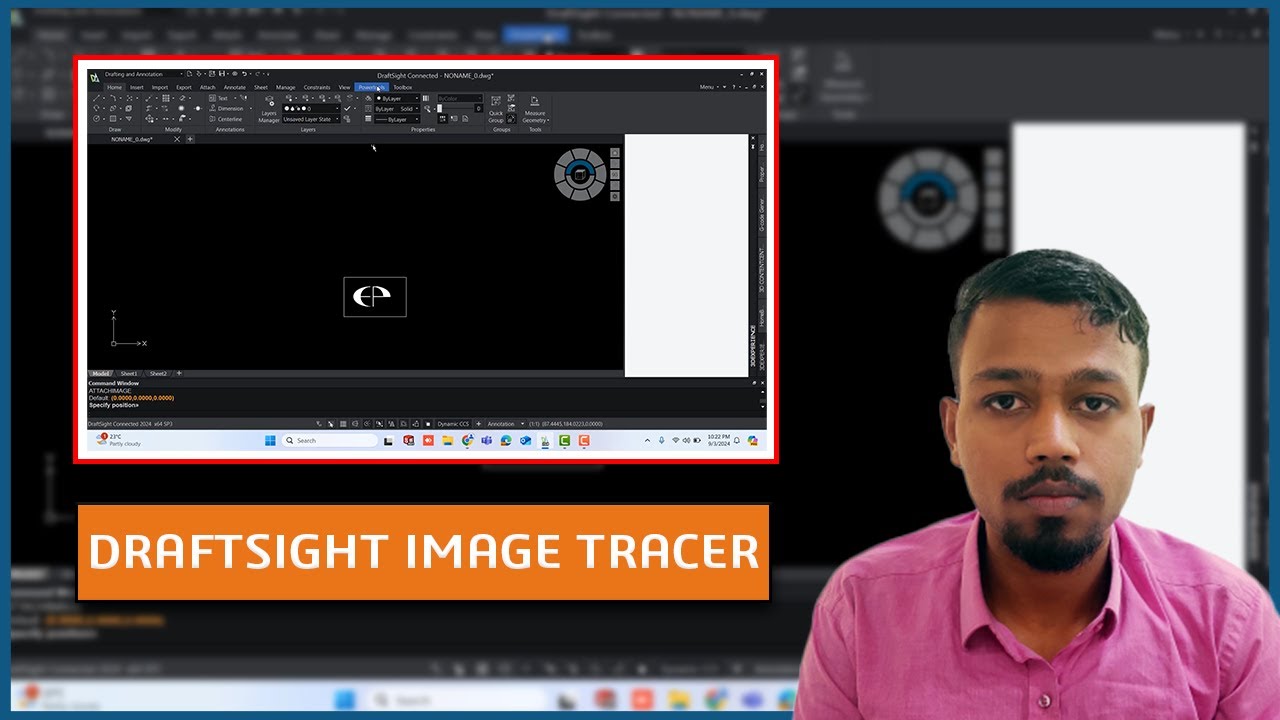Open the weather widget showing 23°C
Viewport: 1280px width, 720px height.
[118, 440]
